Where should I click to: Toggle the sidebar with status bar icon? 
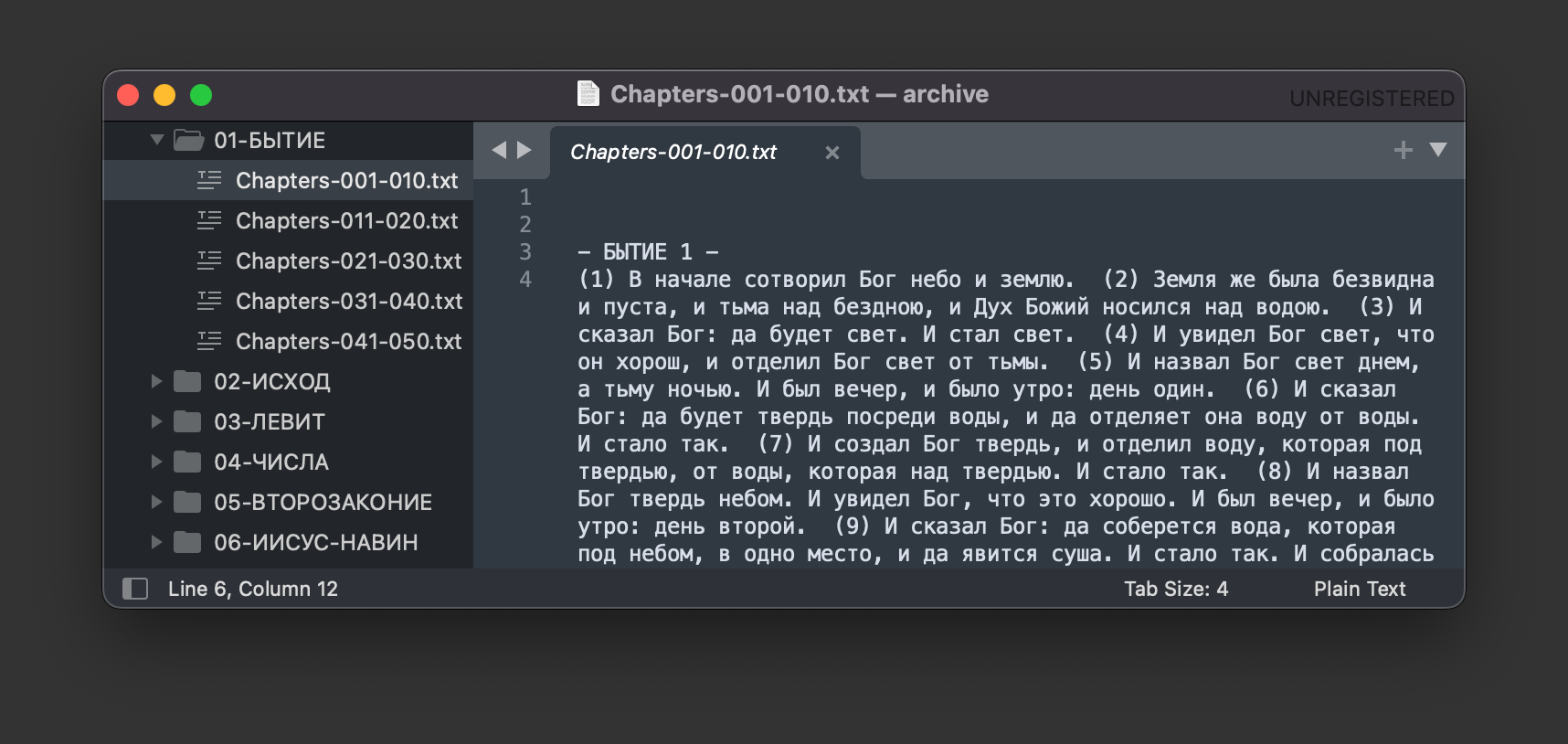[x=135, y=589]
